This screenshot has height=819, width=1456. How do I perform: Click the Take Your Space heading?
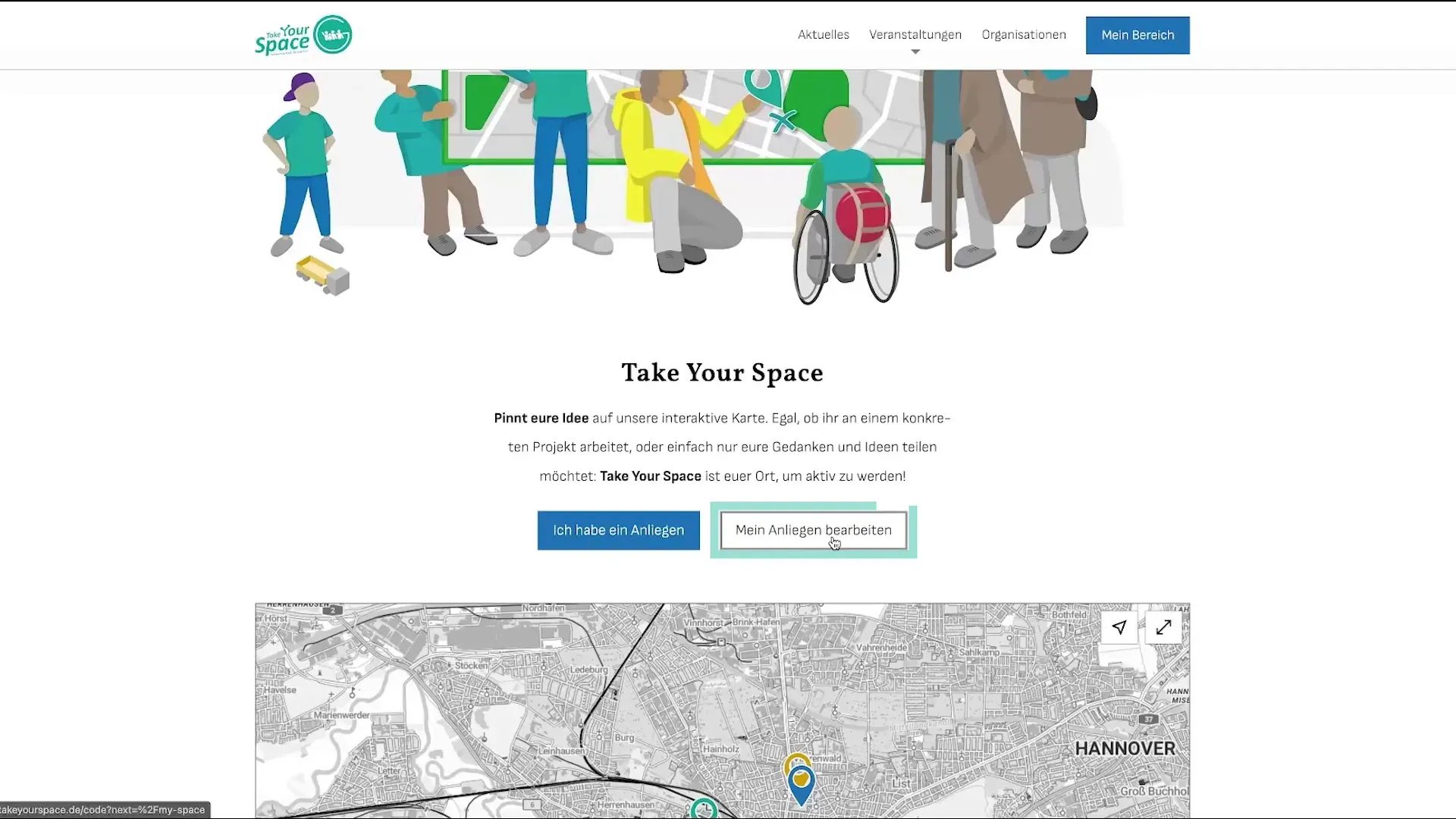click(x=722, y=373)
